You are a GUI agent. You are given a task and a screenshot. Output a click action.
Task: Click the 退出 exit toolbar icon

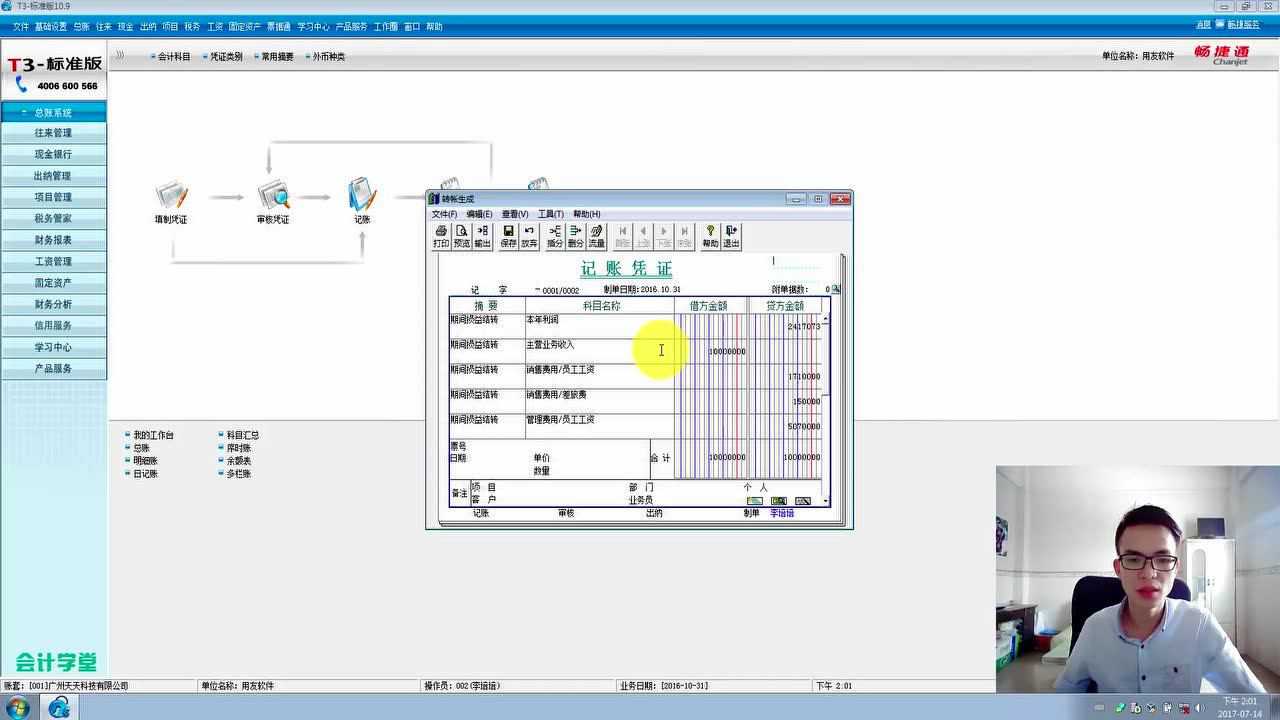coord(731,236)
